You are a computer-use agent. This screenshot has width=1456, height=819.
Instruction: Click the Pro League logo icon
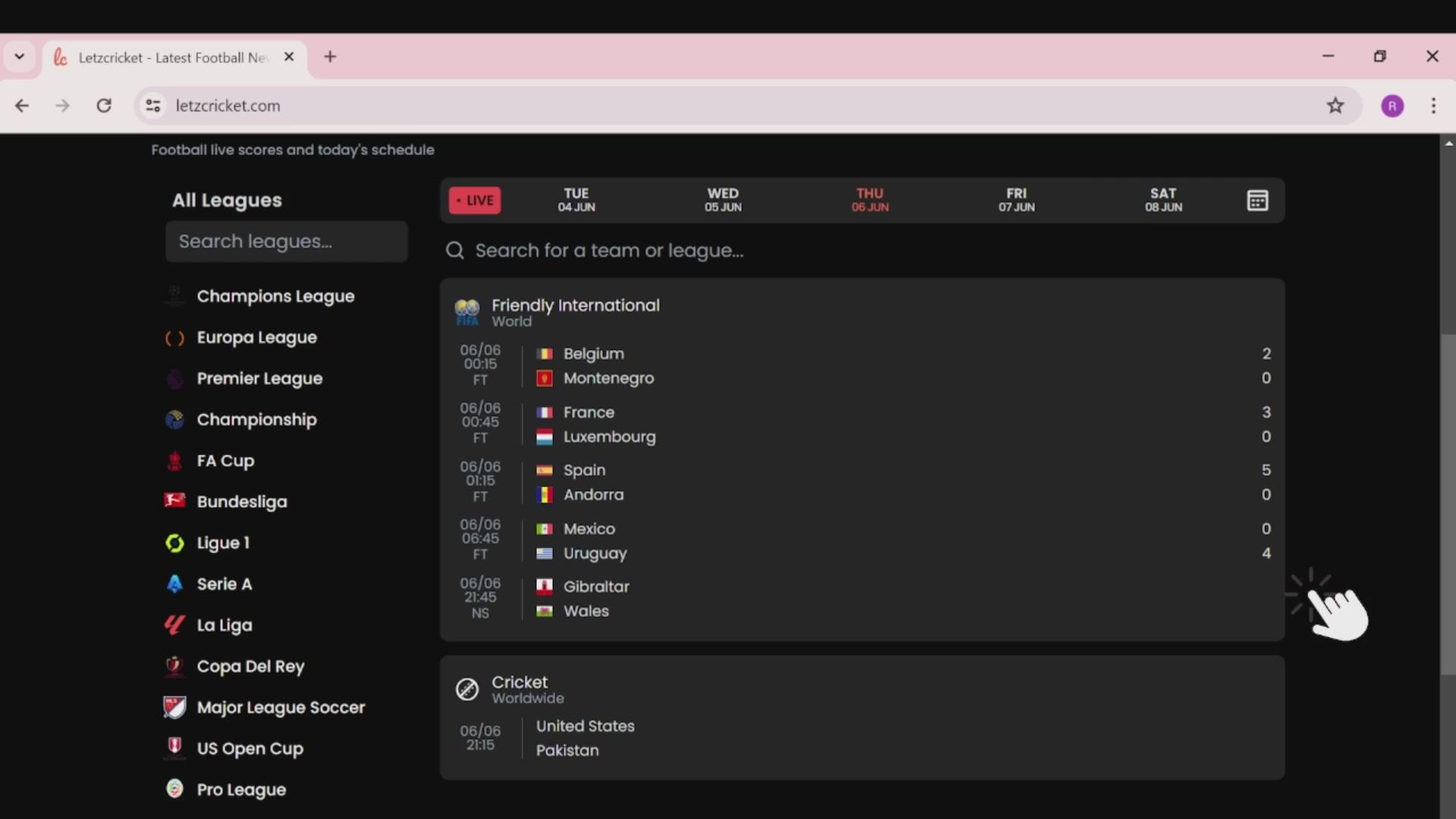click(x=174, y=789)
